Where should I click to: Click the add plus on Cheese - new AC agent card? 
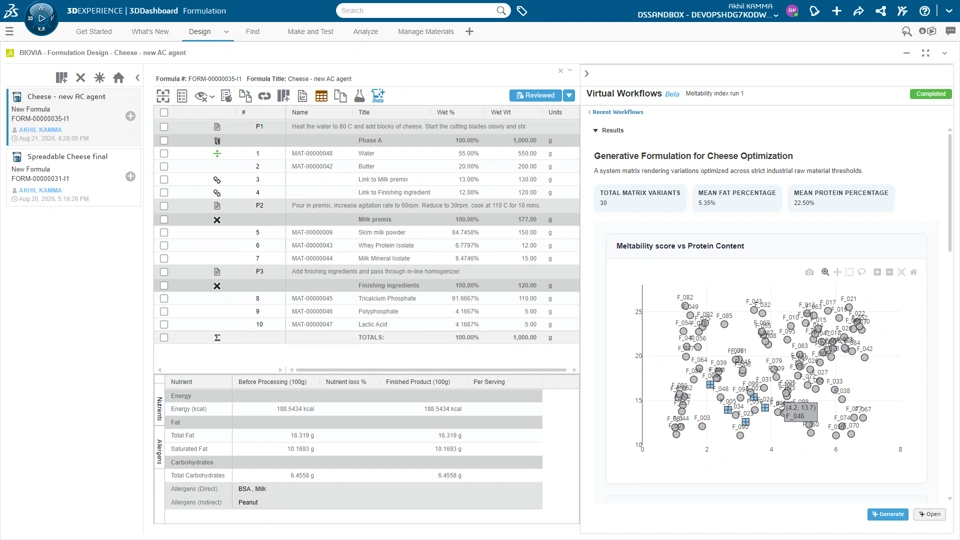click(x=130, y=116)
